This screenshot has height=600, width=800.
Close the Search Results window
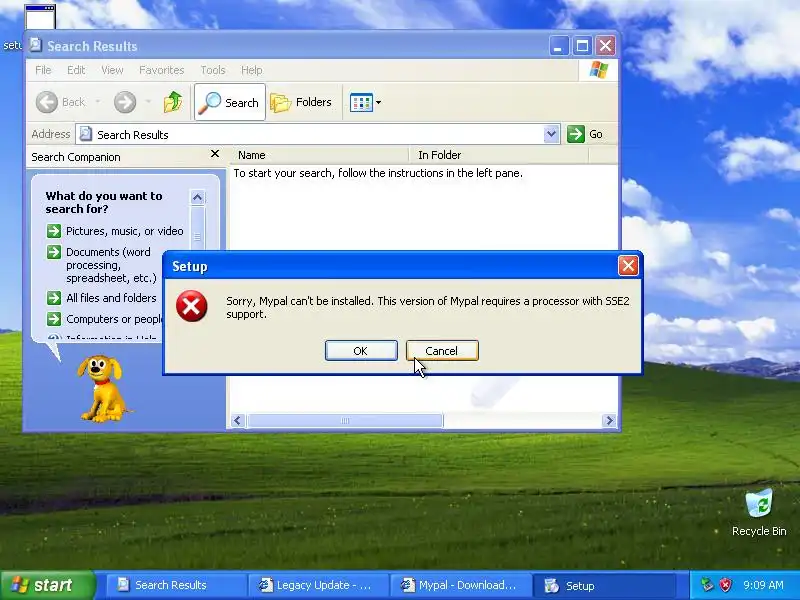click(x=606, y=46)
